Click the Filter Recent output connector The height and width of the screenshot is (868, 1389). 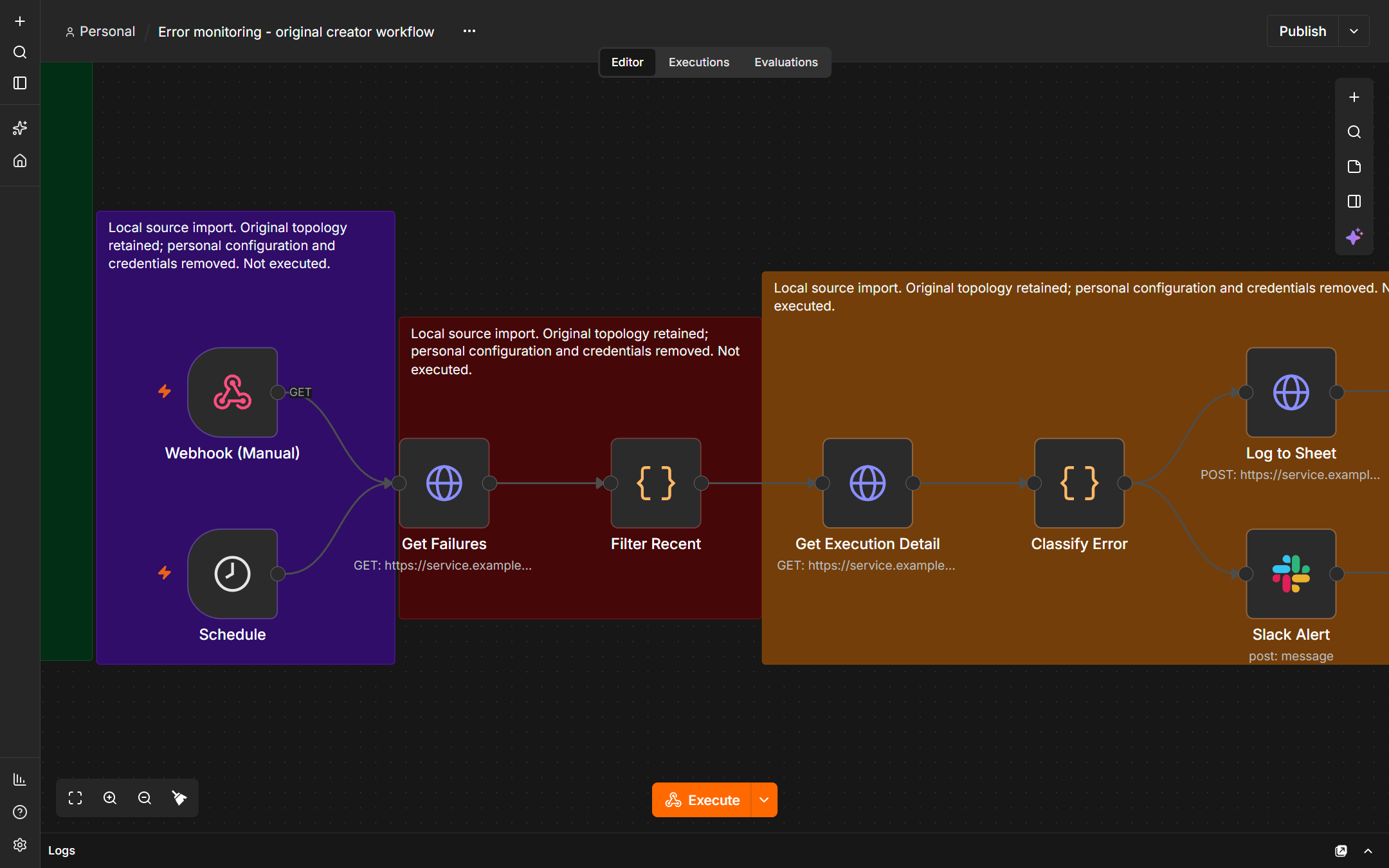(x=701, y=483)
